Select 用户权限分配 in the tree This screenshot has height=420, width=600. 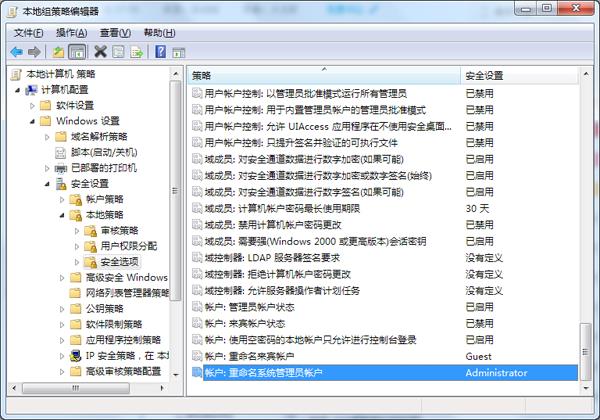[128, 246]
